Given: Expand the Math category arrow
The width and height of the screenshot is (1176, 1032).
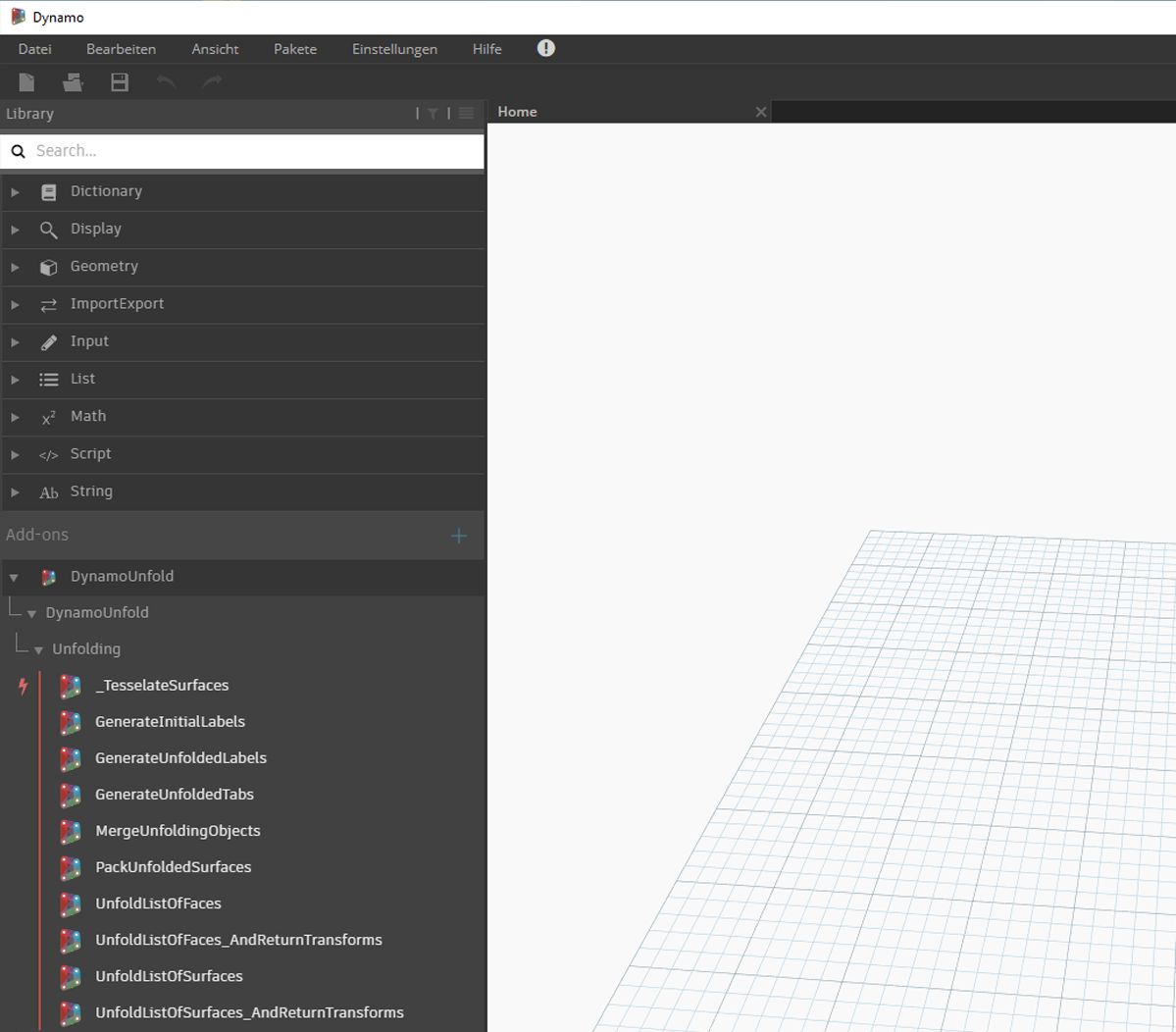Looking at the screenshot, I should [x=15, y=418].
